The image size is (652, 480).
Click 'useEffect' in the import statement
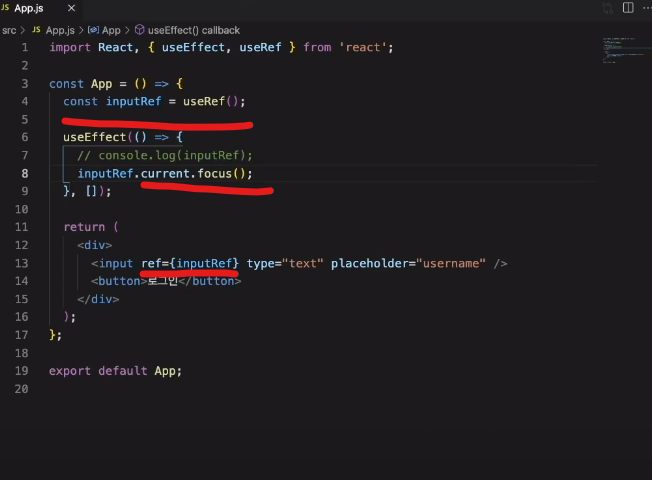[x=193, y=47]
